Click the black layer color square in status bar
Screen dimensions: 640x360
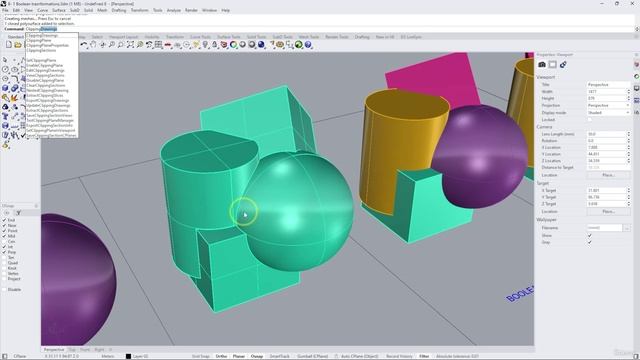(128, 356)
